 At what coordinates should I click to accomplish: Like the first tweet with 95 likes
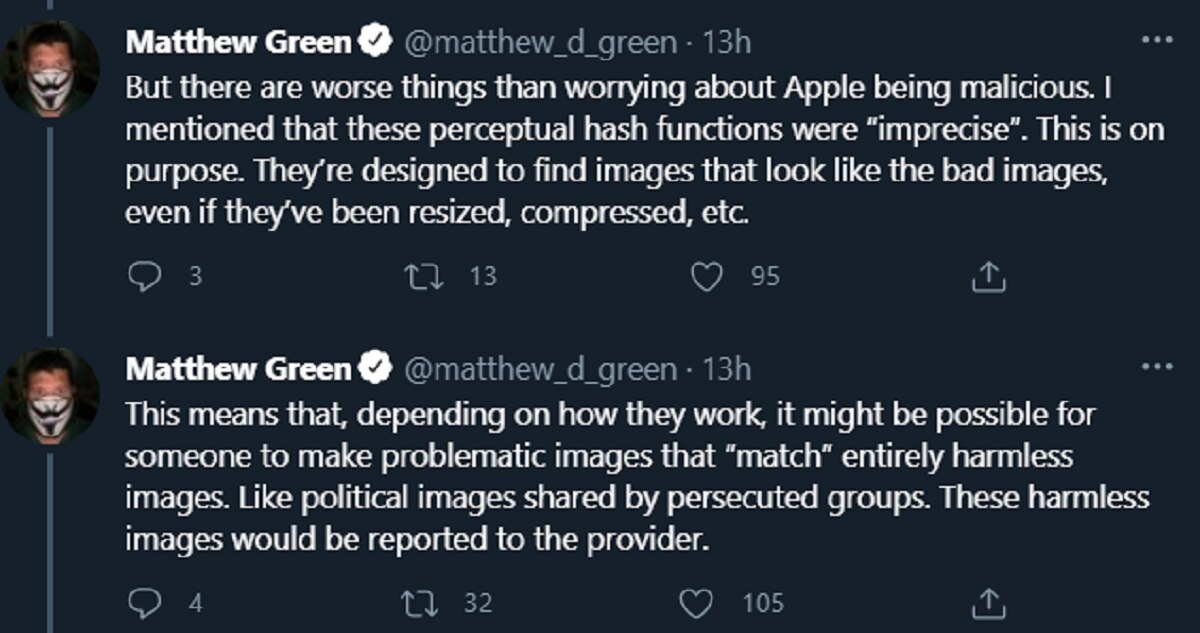coord(708,276)
